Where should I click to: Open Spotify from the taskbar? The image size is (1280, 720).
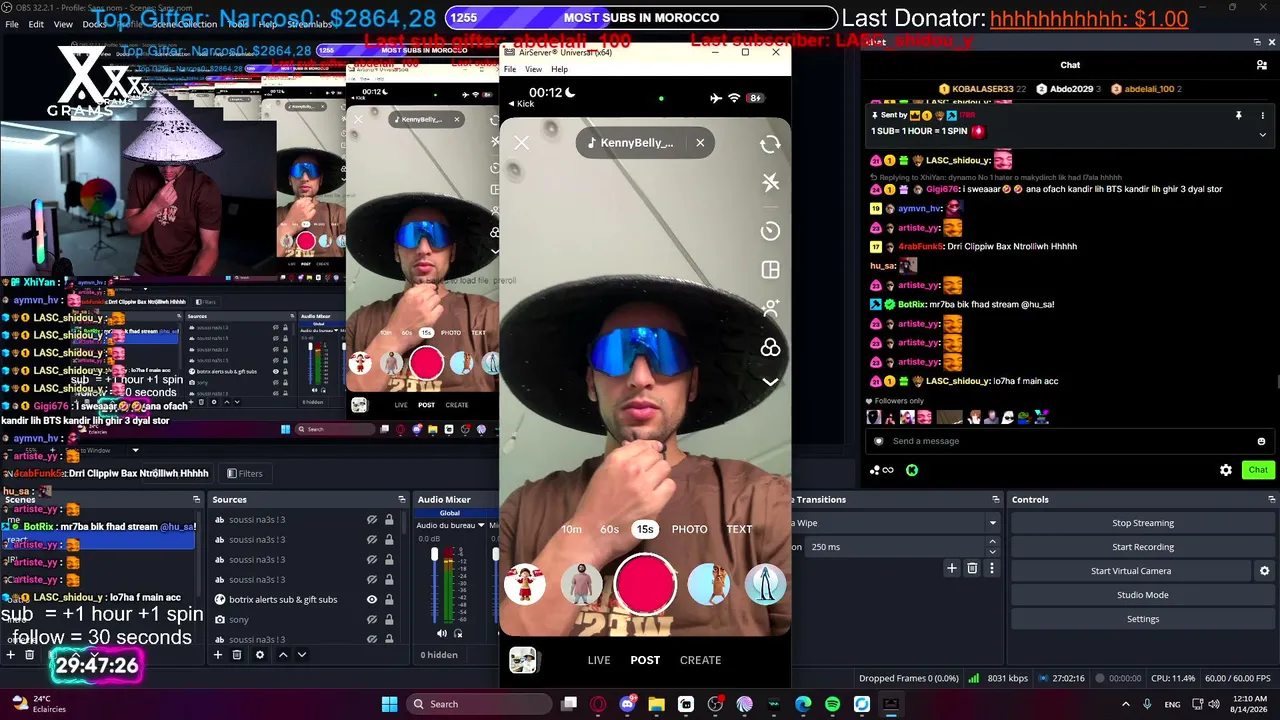(x=833, y=704)
